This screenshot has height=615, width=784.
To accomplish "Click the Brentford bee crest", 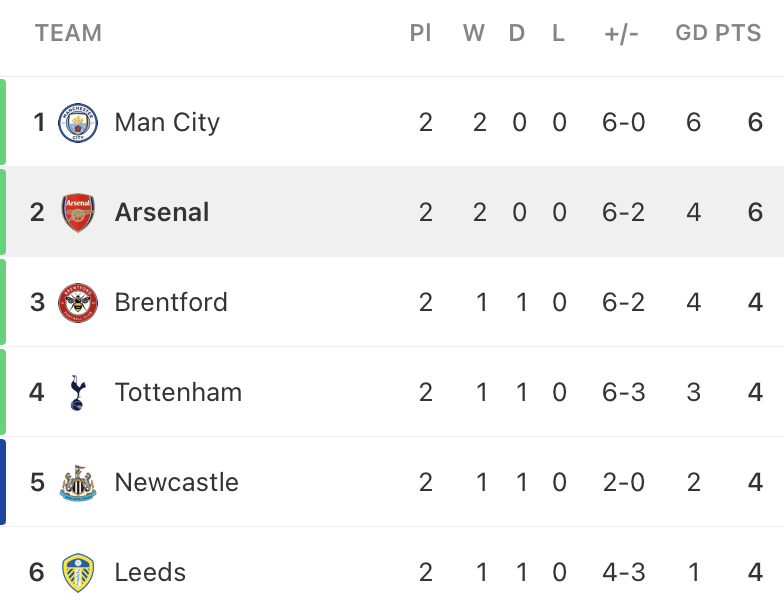I will (78, 303).
